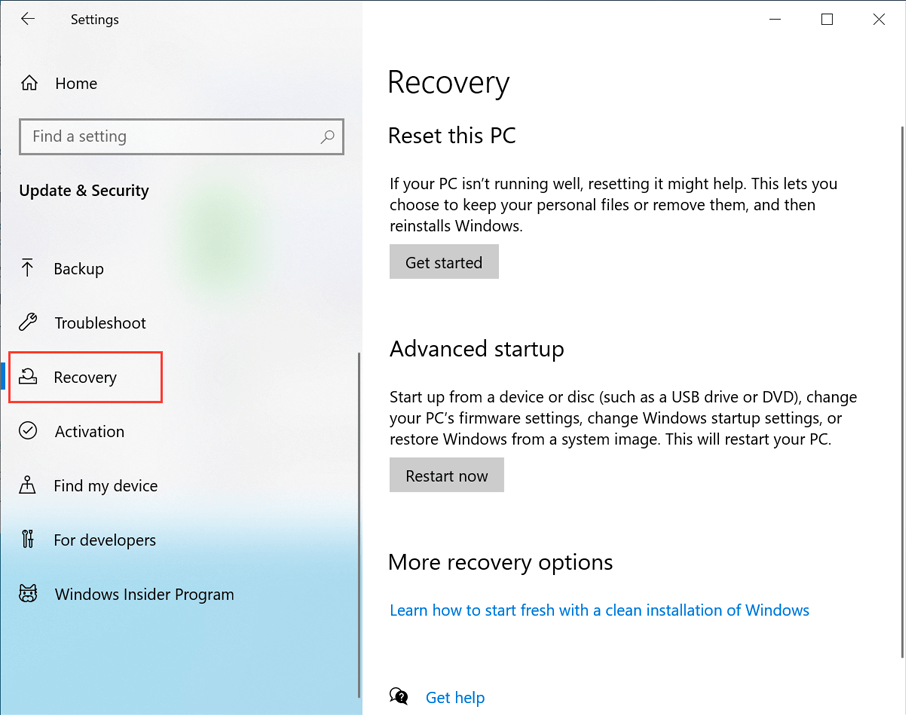
Task: Select Recovery in the sidebar
Action: pos(86,377)
